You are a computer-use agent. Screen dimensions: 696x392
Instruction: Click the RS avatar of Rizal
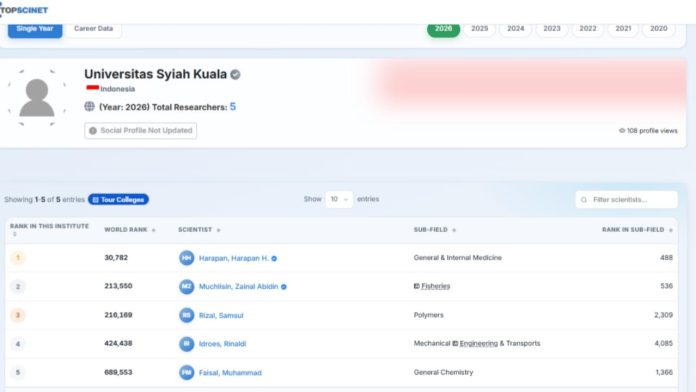(x=186, y=315)
